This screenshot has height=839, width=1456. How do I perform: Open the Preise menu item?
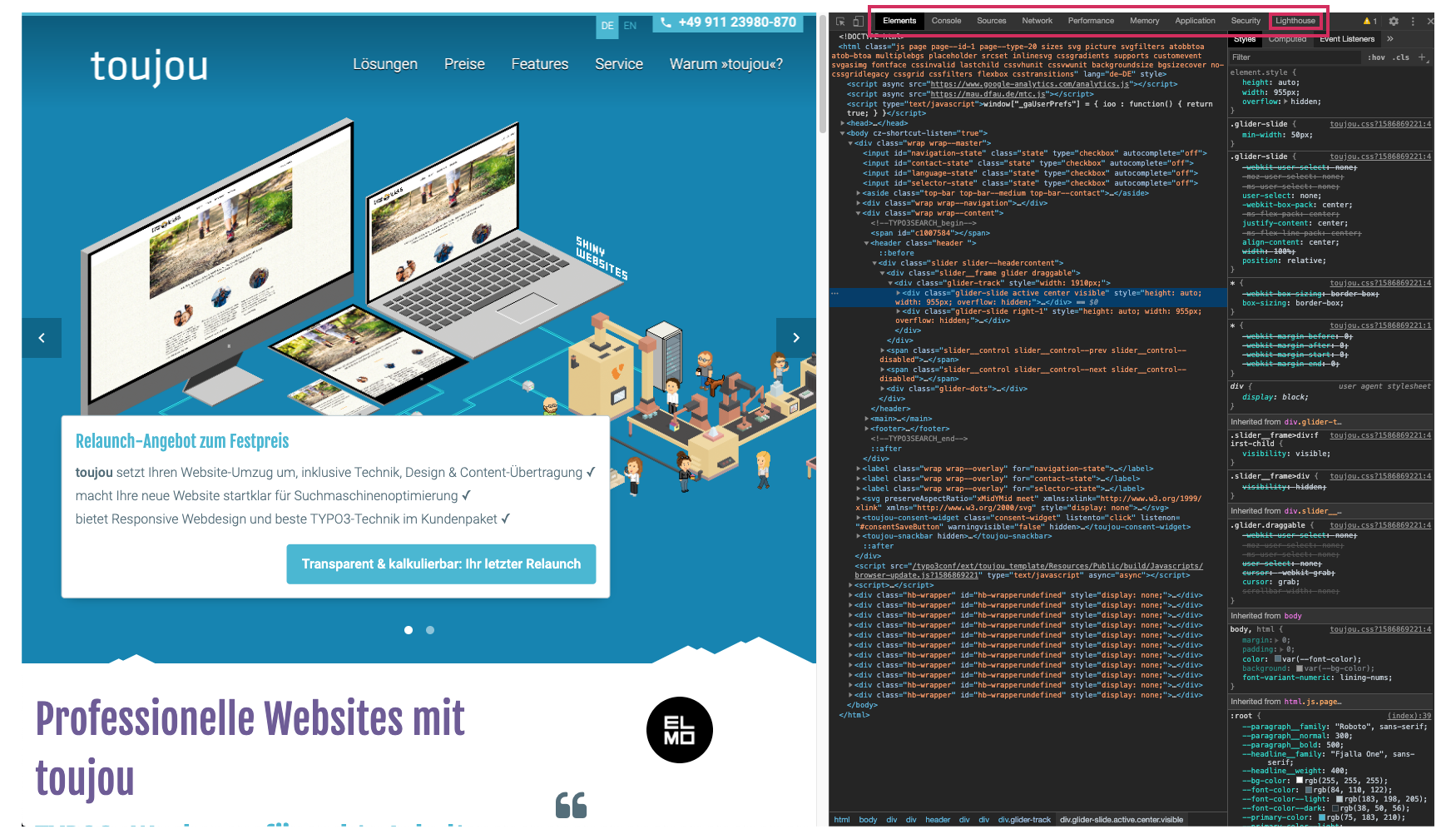(x=464, y=64)
